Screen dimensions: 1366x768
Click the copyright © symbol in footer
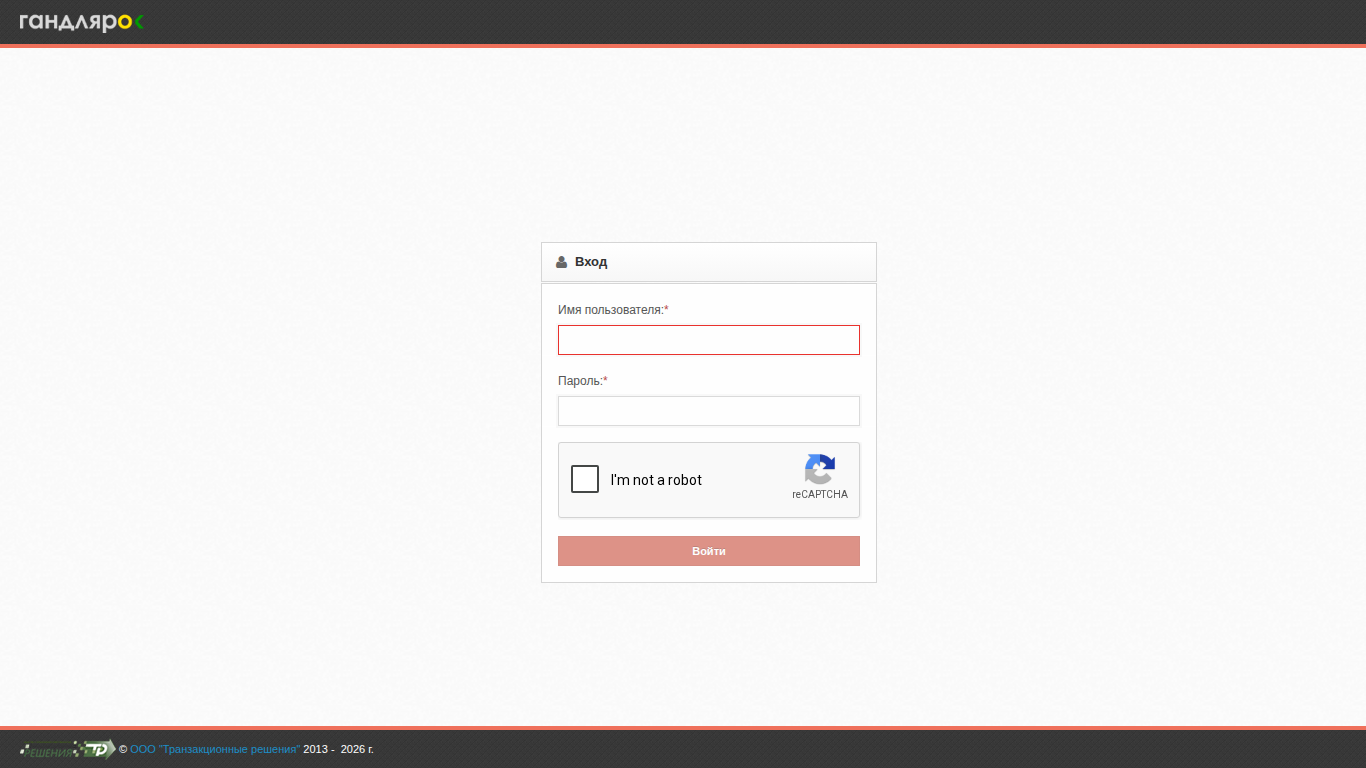123,749
